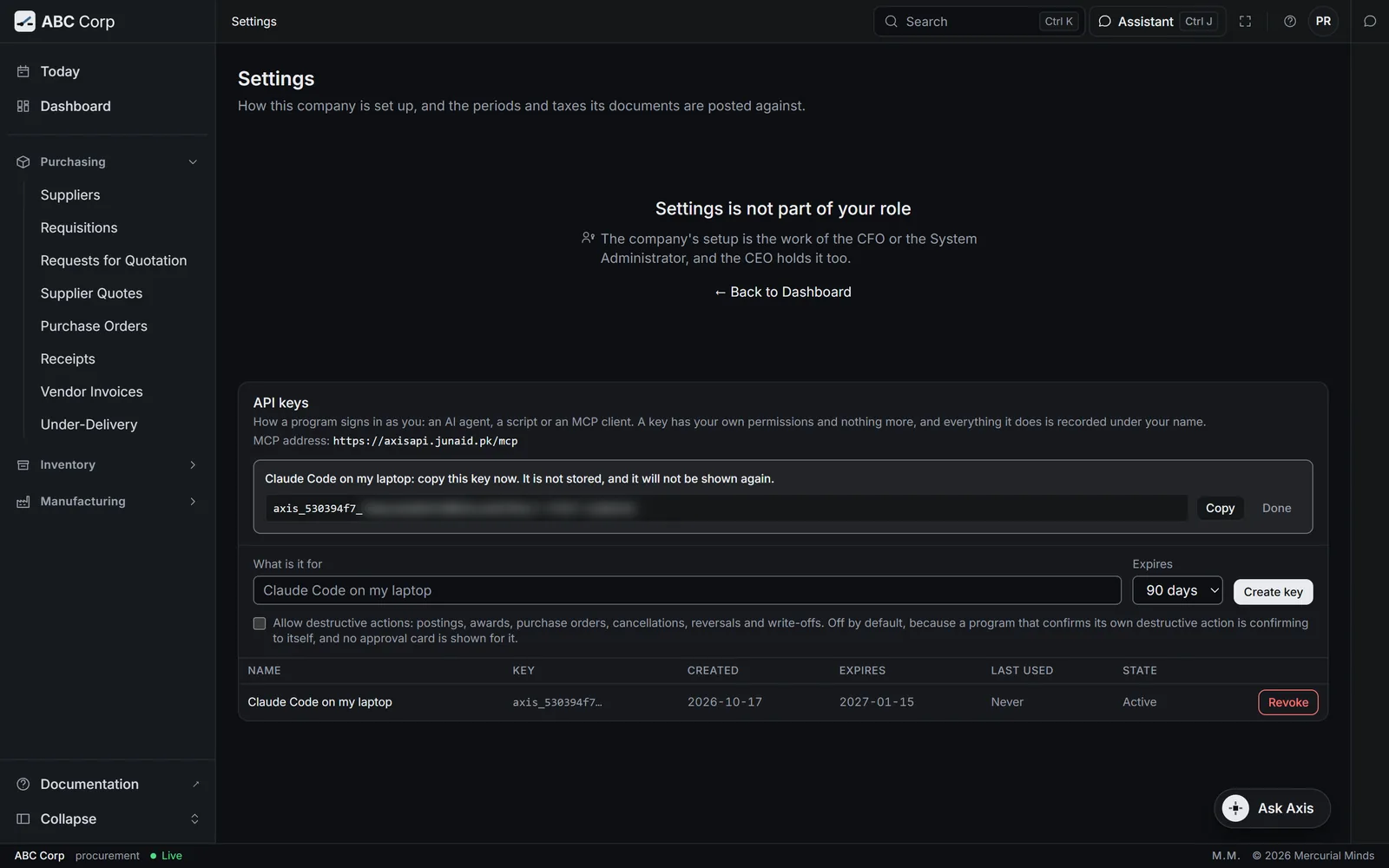Open the Today calendar icon

click(23, 71)
